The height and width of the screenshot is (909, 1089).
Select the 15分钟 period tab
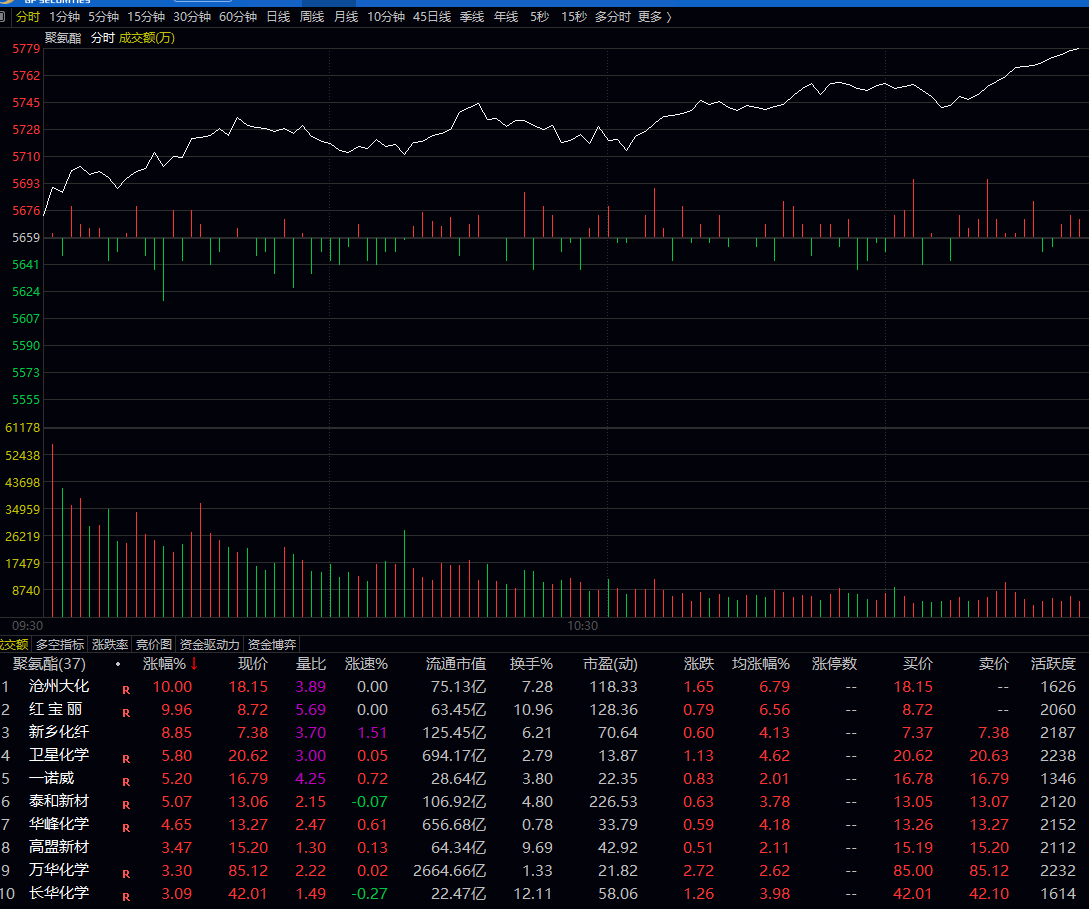pos(146,17)
